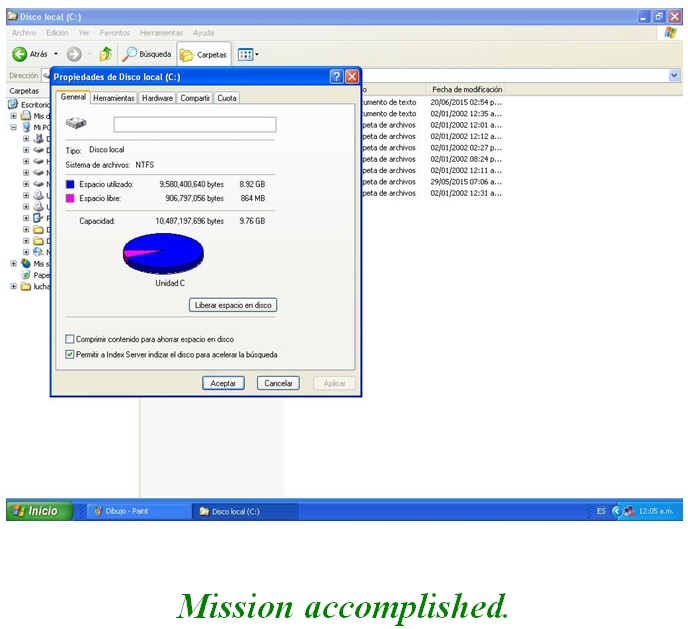Click the Atrás back arrow icon
The height and width of the screenshot is (629, 688).
(19, 54)
